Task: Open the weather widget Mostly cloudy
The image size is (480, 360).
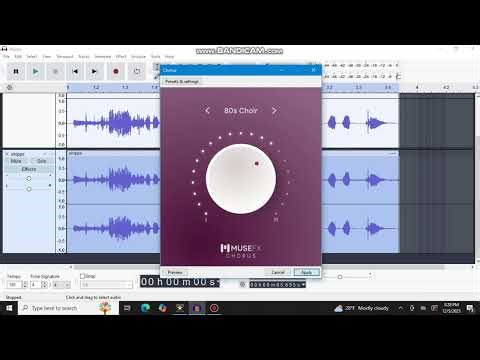Action: pos(362,308)
